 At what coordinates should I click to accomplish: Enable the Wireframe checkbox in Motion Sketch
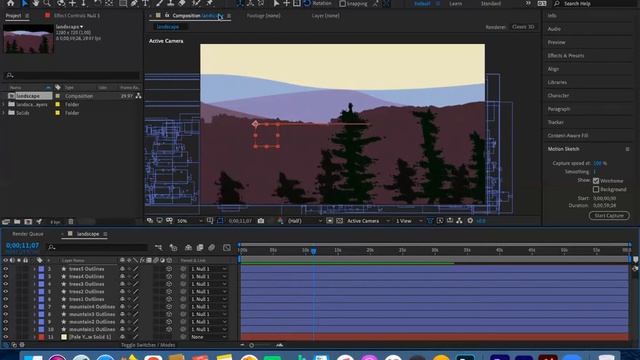pyautogui.click(x=596, y=180)
